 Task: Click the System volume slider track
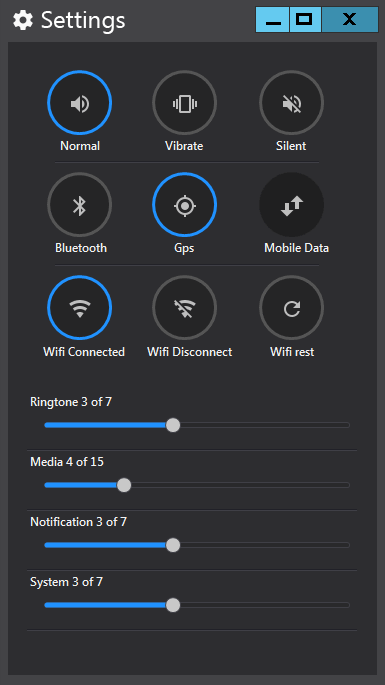197,605
